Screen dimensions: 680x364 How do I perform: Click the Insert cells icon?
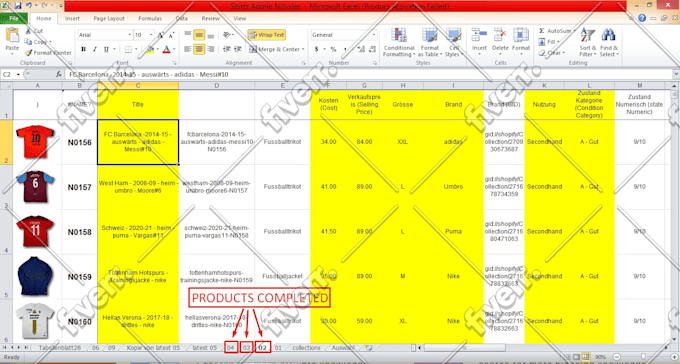coord(479,35)
